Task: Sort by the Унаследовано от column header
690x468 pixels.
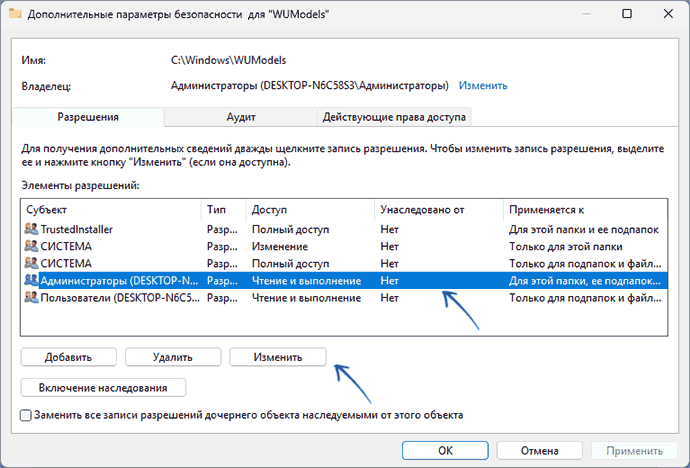Action: pyautogui.click(x=438, y=211)
